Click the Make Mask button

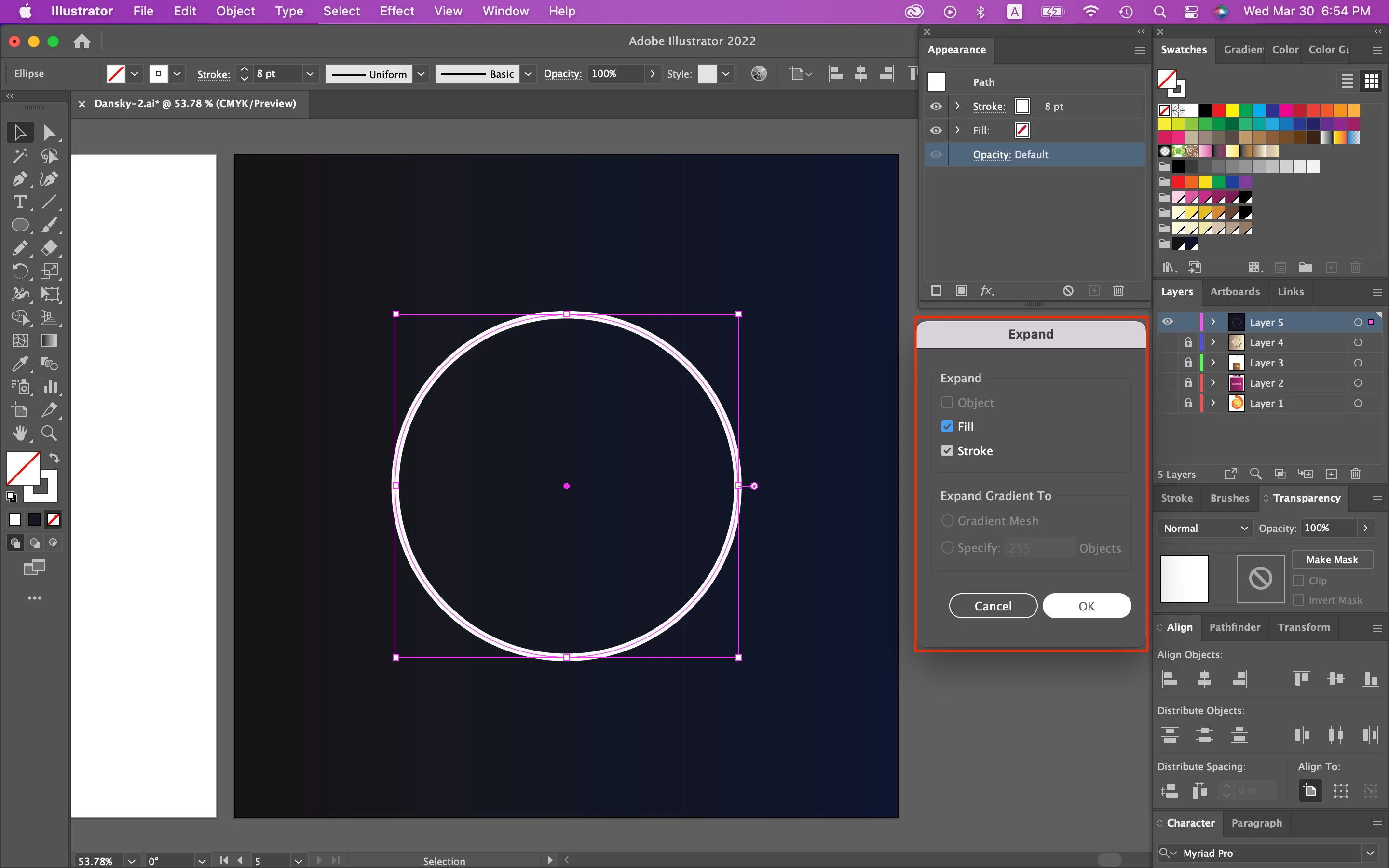click(x=1332, y=560)
